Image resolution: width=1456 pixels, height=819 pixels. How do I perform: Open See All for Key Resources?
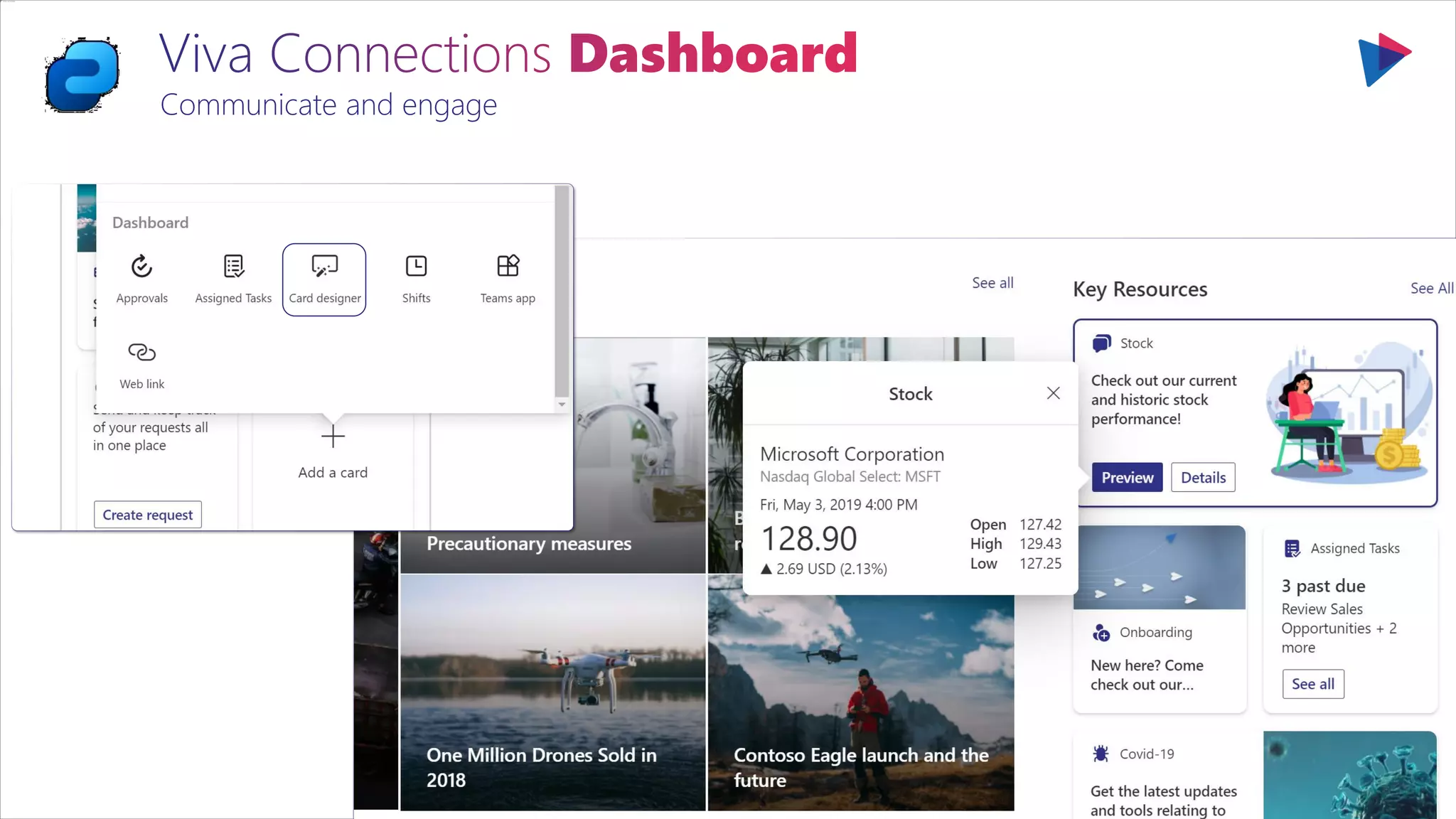point(1431,288)
